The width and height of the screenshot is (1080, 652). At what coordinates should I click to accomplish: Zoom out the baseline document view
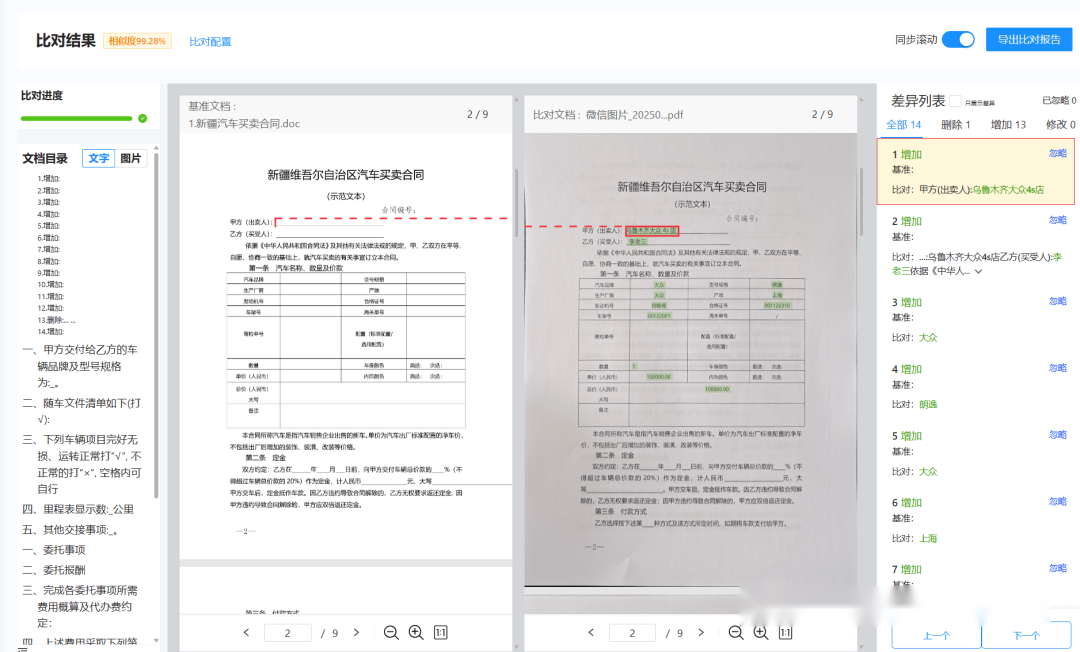click(x=391, y=633)
